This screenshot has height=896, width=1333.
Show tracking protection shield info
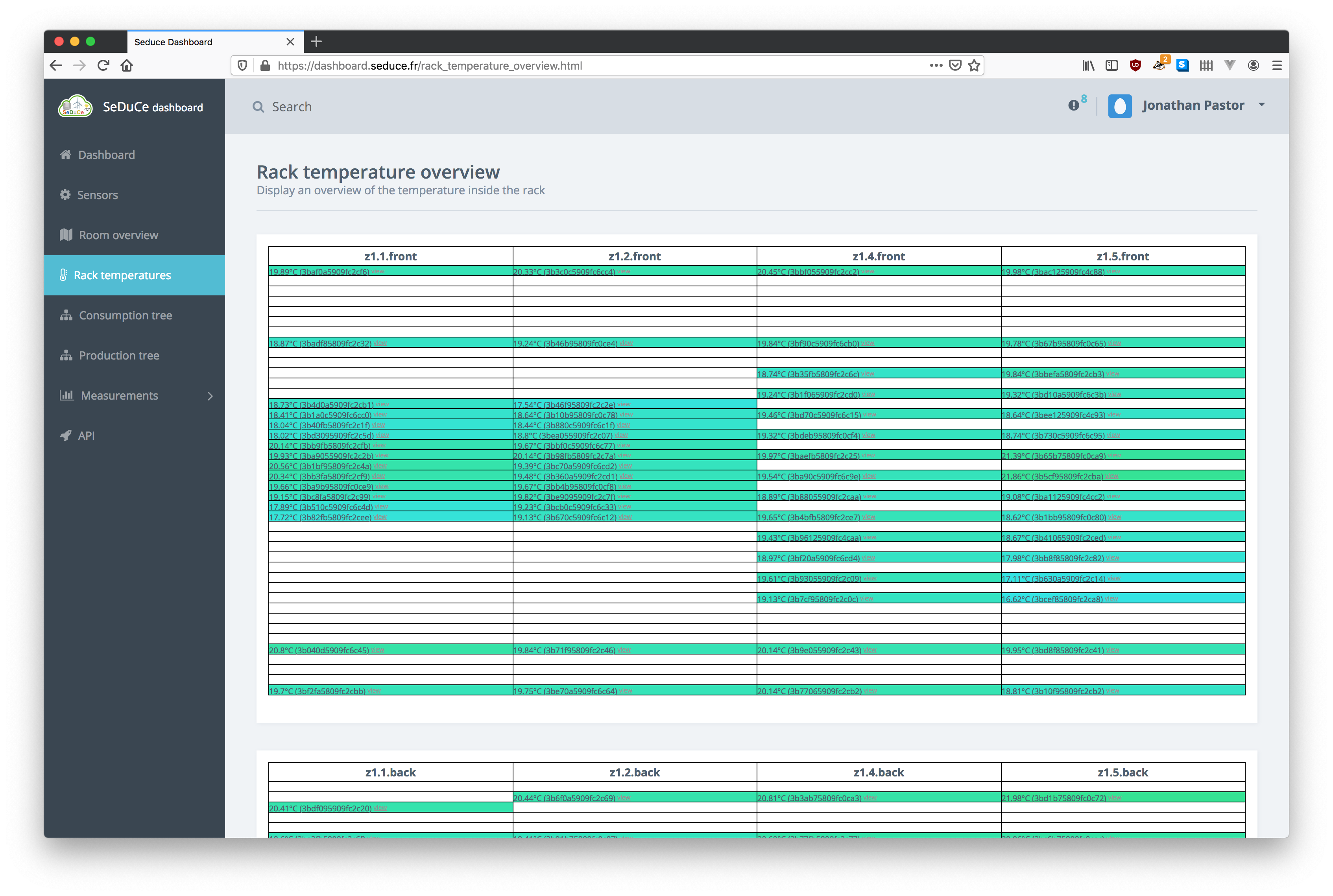(242, 66)
